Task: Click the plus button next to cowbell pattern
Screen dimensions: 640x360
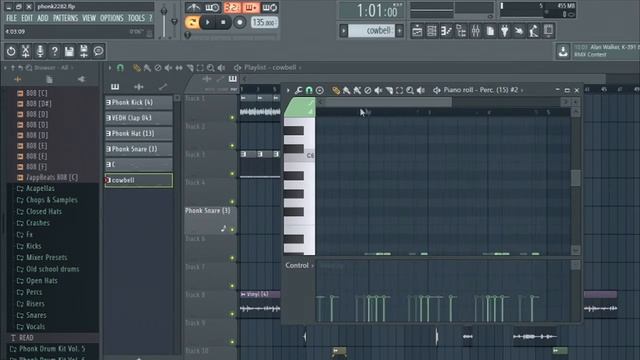Action: (x=400, y=31)
